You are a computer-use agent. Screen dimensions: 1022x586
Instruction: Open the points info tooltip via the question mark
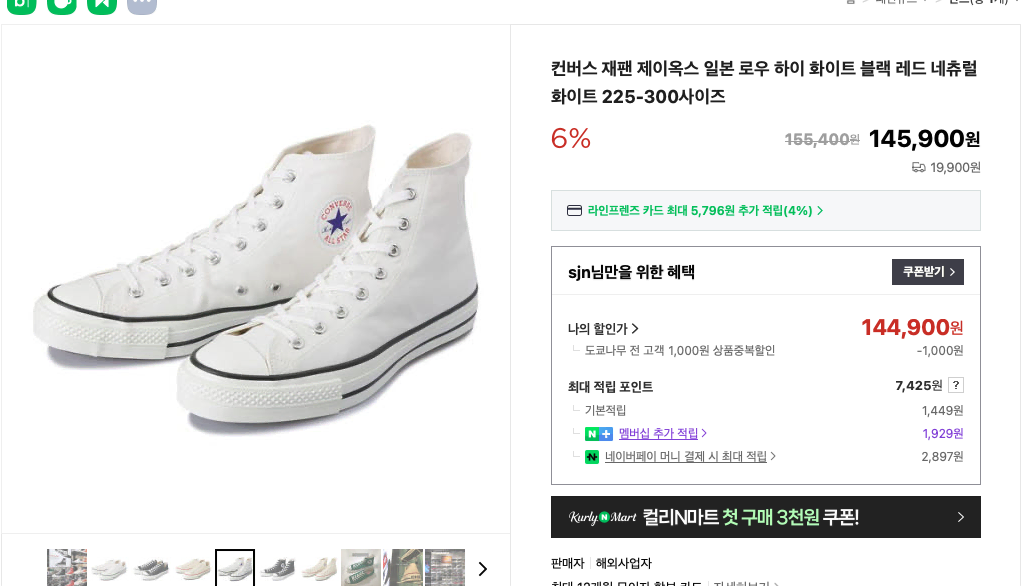957,385
